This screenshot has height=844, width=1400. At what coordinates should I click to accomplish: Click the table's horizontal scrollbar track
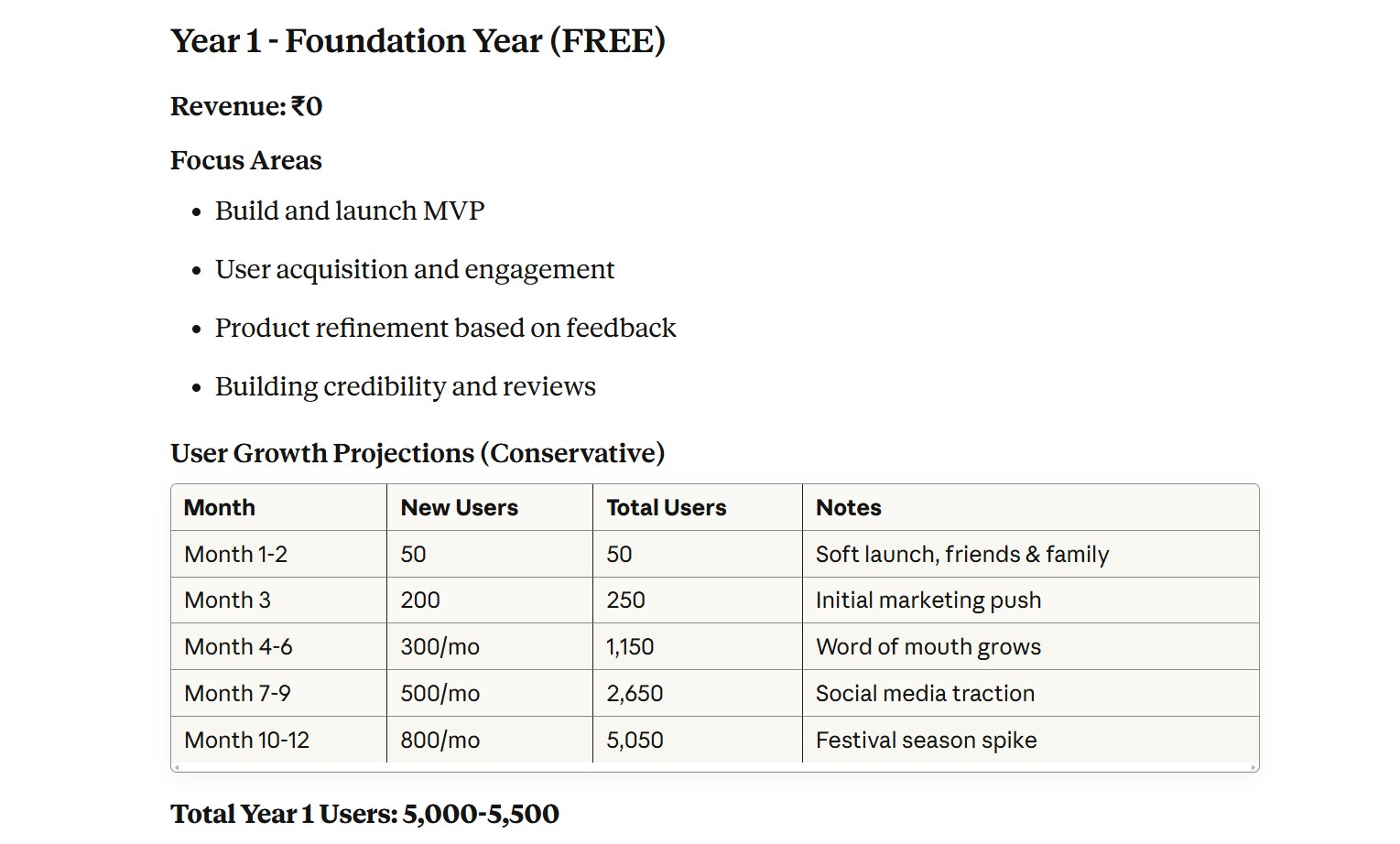[714, 768]
